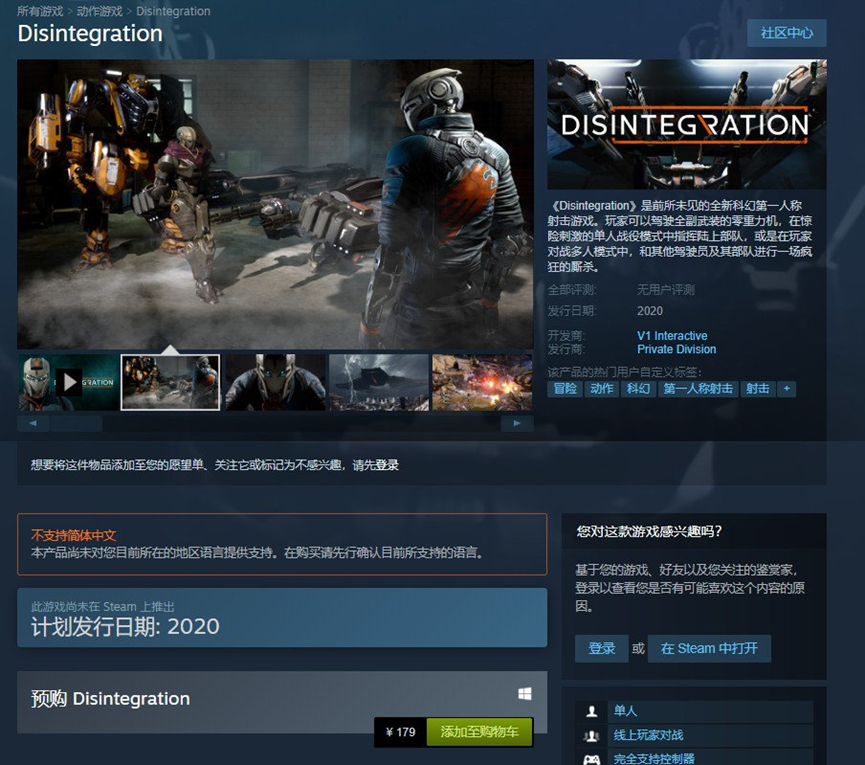Click the online PvP two-person icon
The width and height of the screenshot is (865, 765).
click(591, 735)
